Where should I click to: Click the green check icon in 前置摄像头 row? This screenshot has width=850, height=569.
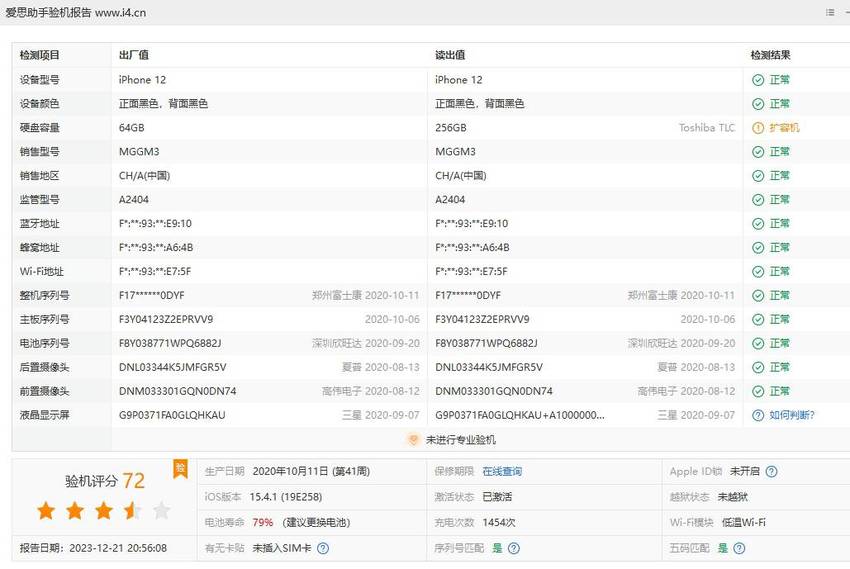(758, 391)
